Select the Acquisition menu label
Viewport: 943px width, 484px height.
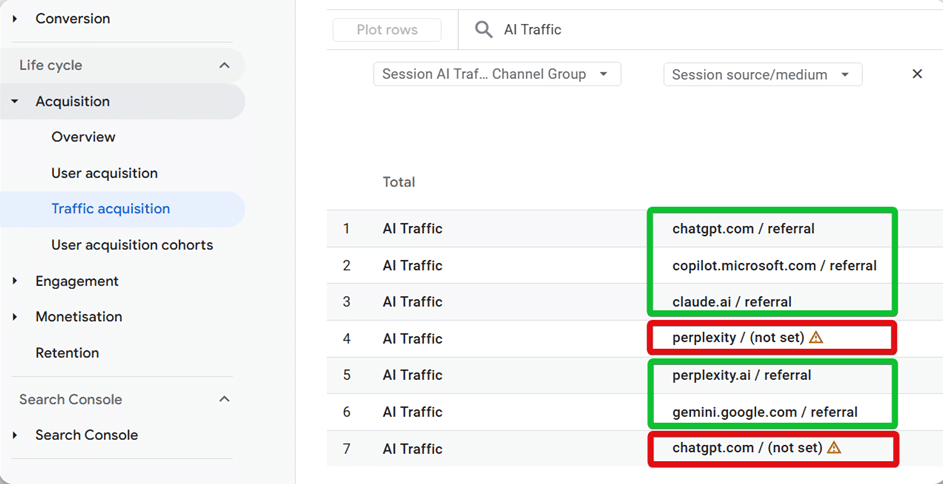point(72,102)
